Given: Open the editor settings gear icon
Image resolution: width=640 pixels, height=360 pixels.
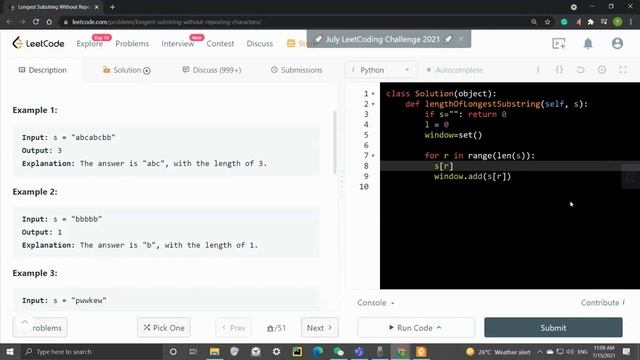Looking at the screenshot, I should [602, 70].
